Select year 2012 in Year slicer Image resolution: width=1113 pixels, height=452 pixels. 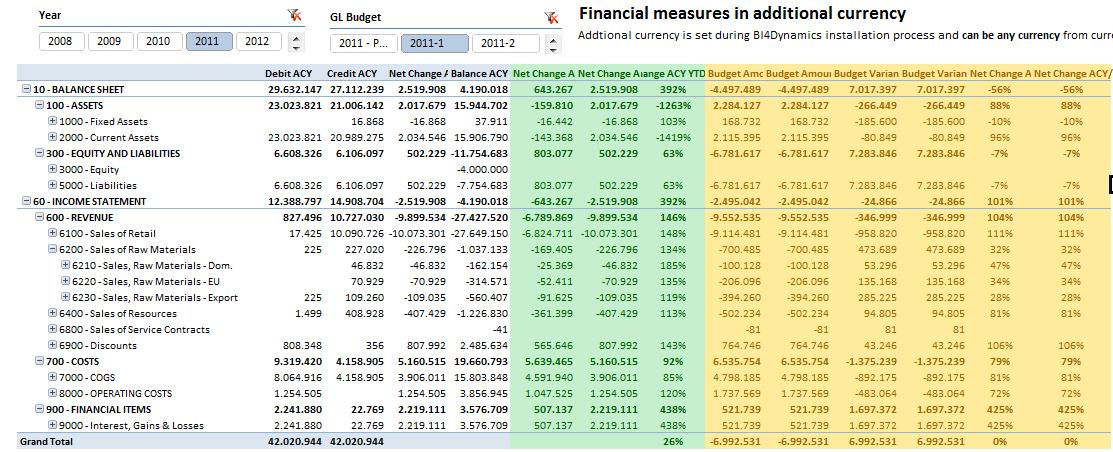point(258,41)
